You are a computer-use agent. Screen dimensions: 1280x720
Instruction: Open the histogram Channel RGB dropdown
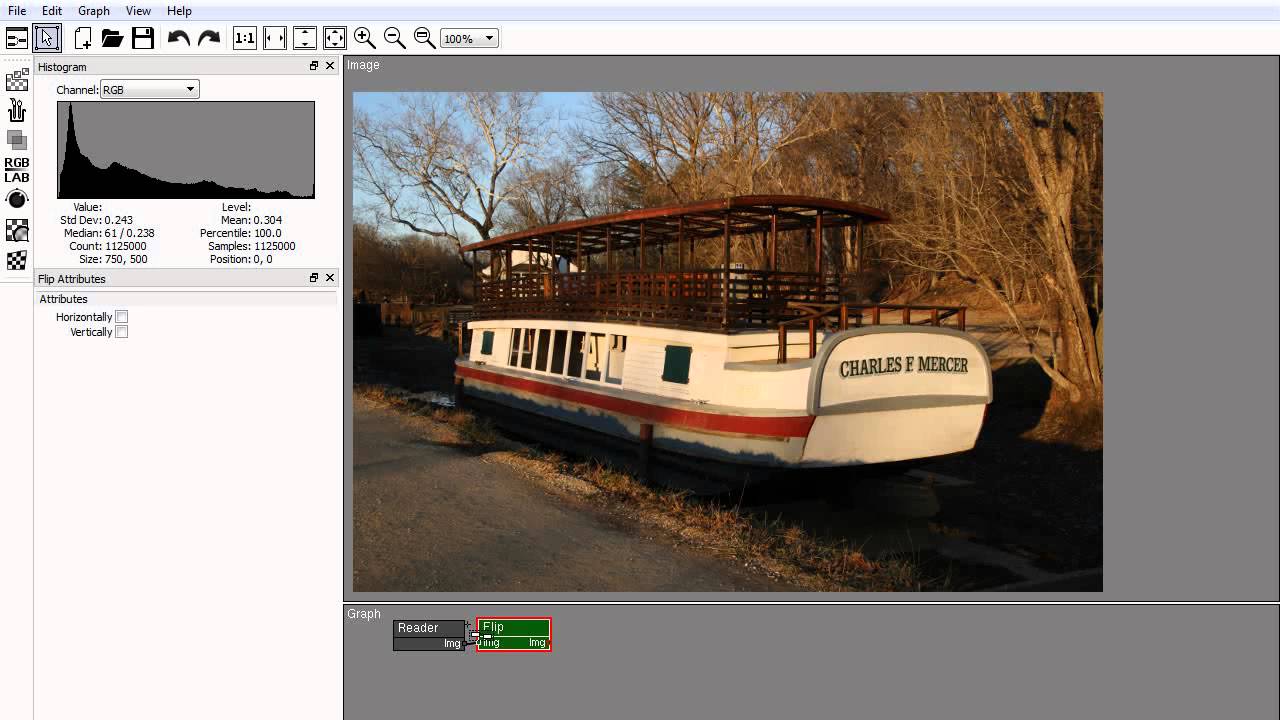pyautogui.click(x=149, y=90)
